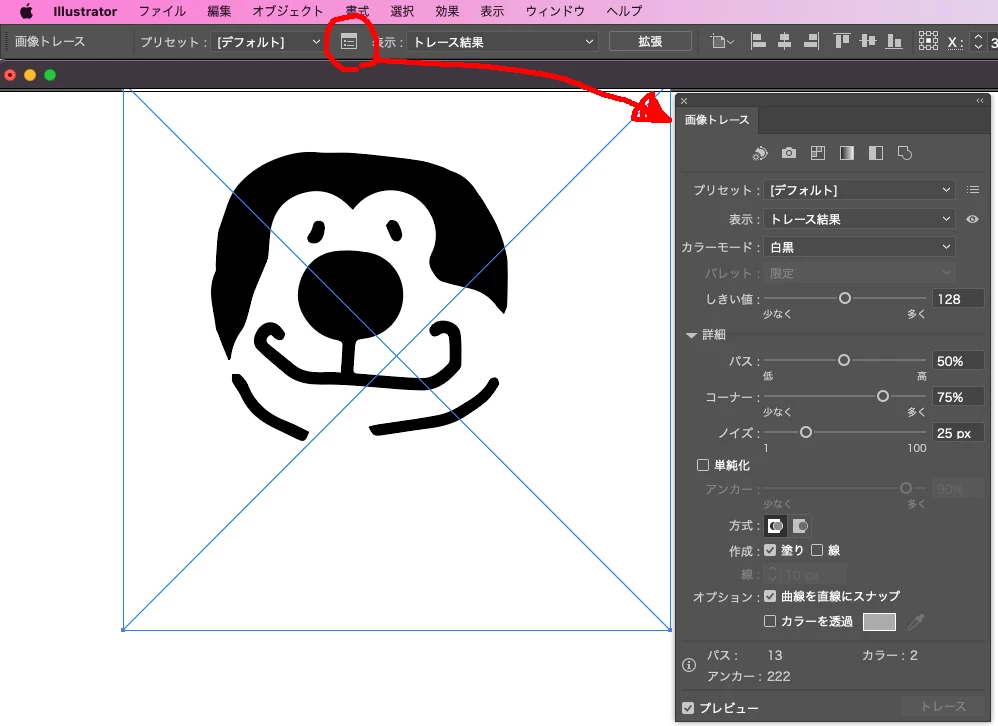
Task: Click the しきい値 slider handle
Action: (845, 298)
